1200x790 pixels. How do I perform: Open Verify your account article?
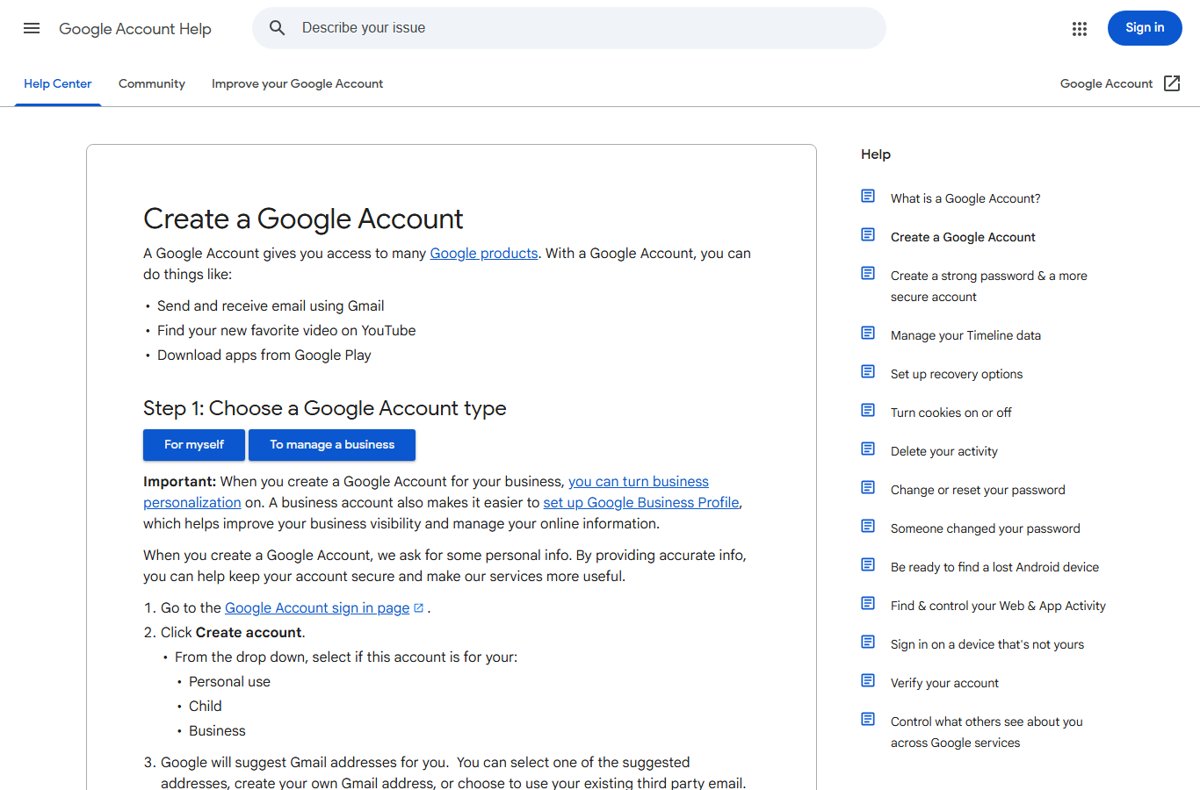pyautogui.click(x=945, y=683)
